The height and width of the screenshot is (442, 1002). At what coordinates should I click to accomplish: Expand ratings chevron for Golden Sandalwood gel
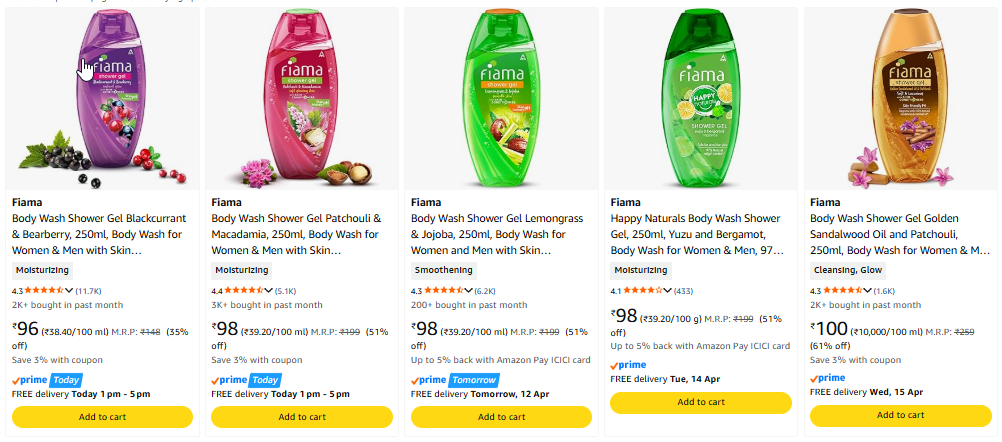(868, 290)
